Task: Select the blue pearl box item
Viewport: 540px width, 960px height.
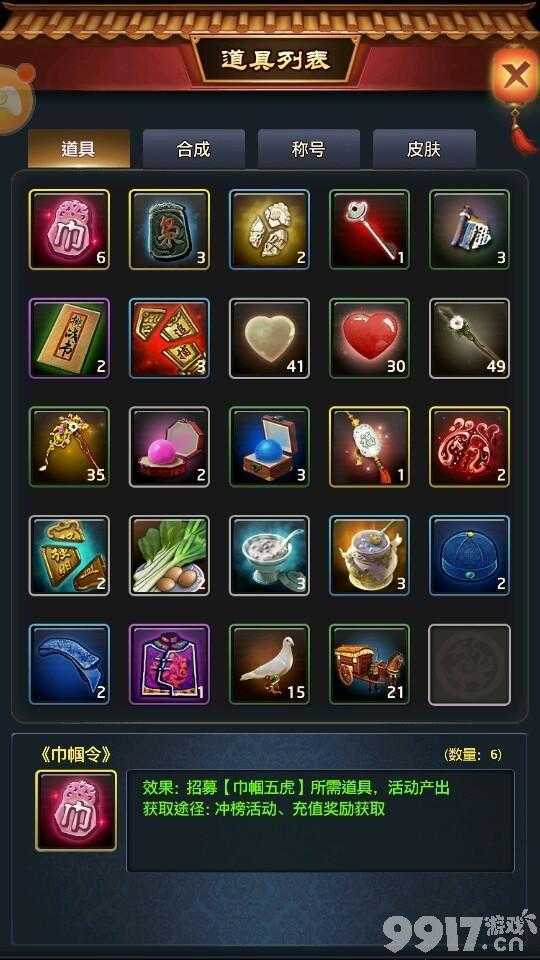Action: [x=269, y=447]
